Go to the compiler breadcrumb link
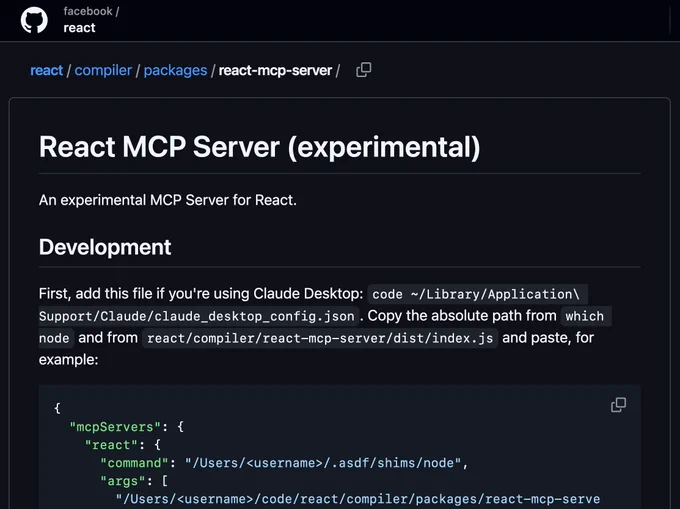This screenshot has height=509, width=680. click(x=103, y=70)
